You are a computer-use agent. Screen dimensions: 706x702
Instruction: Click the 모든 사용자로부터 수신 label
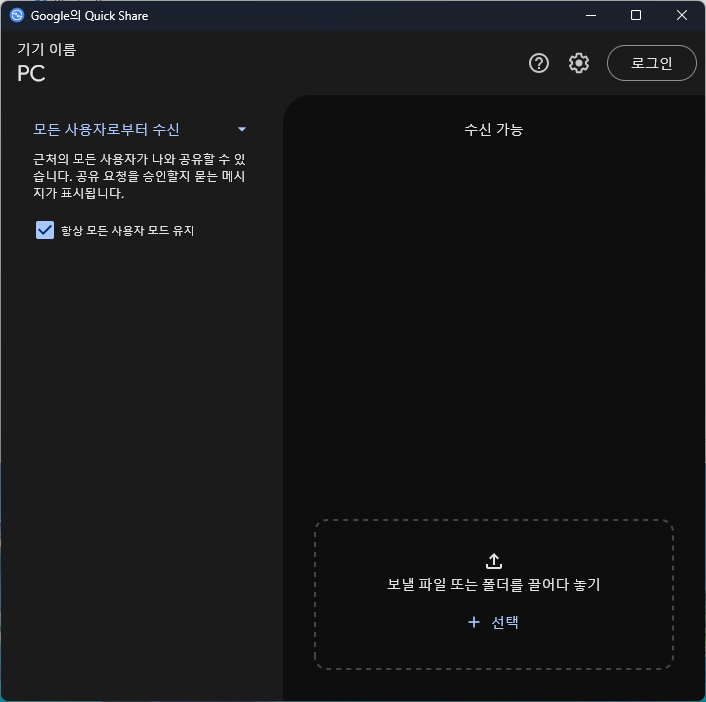[x=106, y=130]
